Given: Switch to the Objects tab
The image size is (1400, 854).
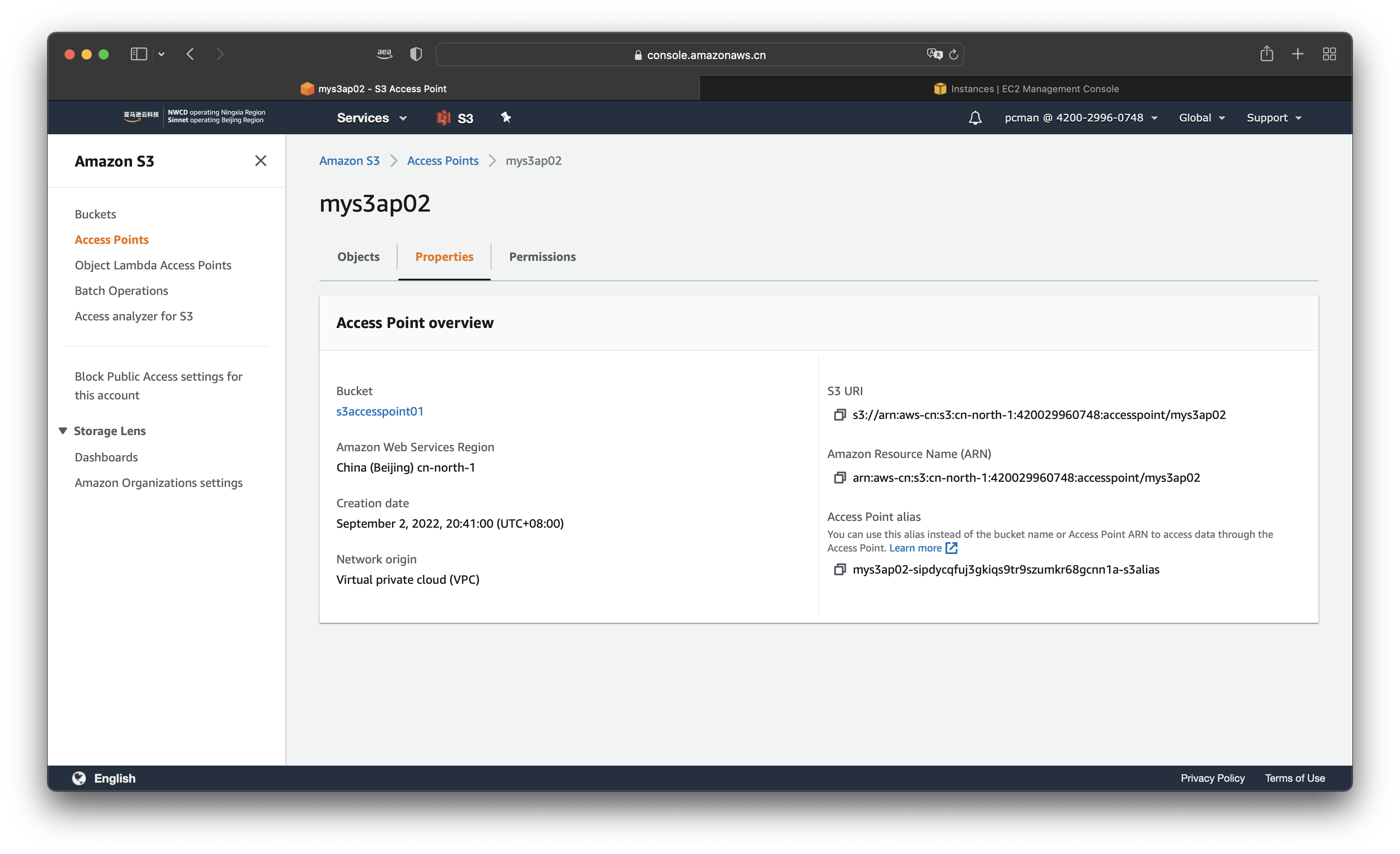Looking at the screenshot, I should pos(358,257).
